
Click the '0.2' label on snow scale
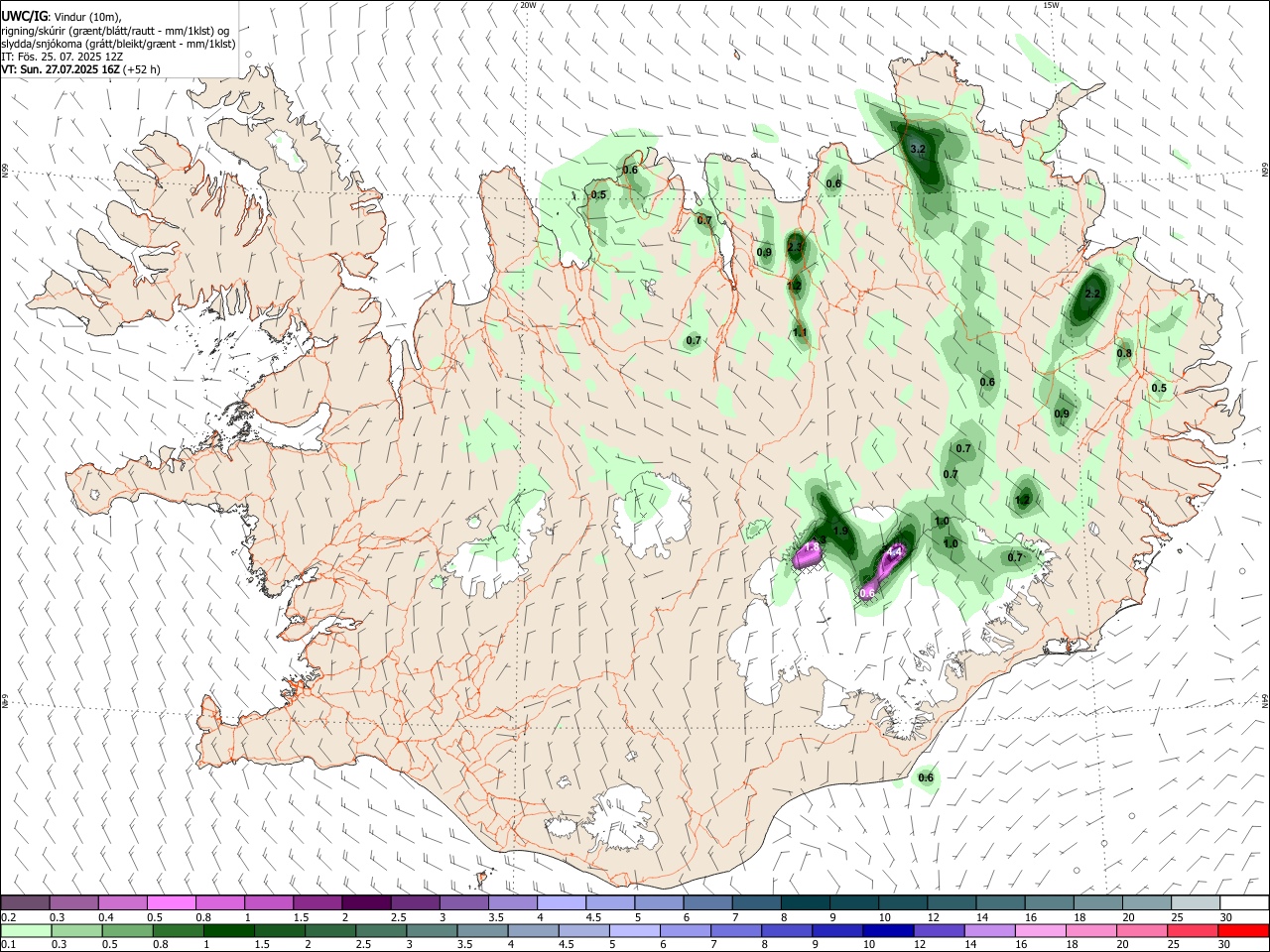pyautogui.click(x=8, y=917)
